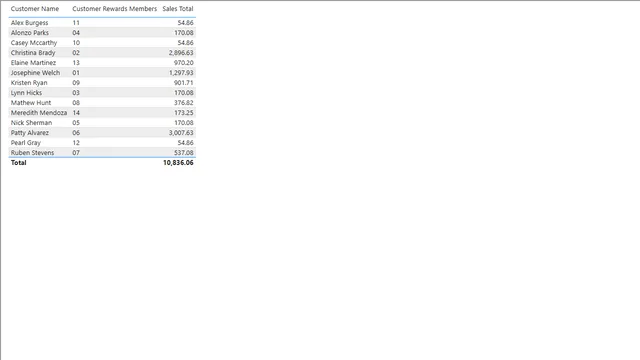This screenshot has height=360, width=640.
Task: Click sales total 376.82 for Mathew Hunt
Action: (x=184, y=103)
